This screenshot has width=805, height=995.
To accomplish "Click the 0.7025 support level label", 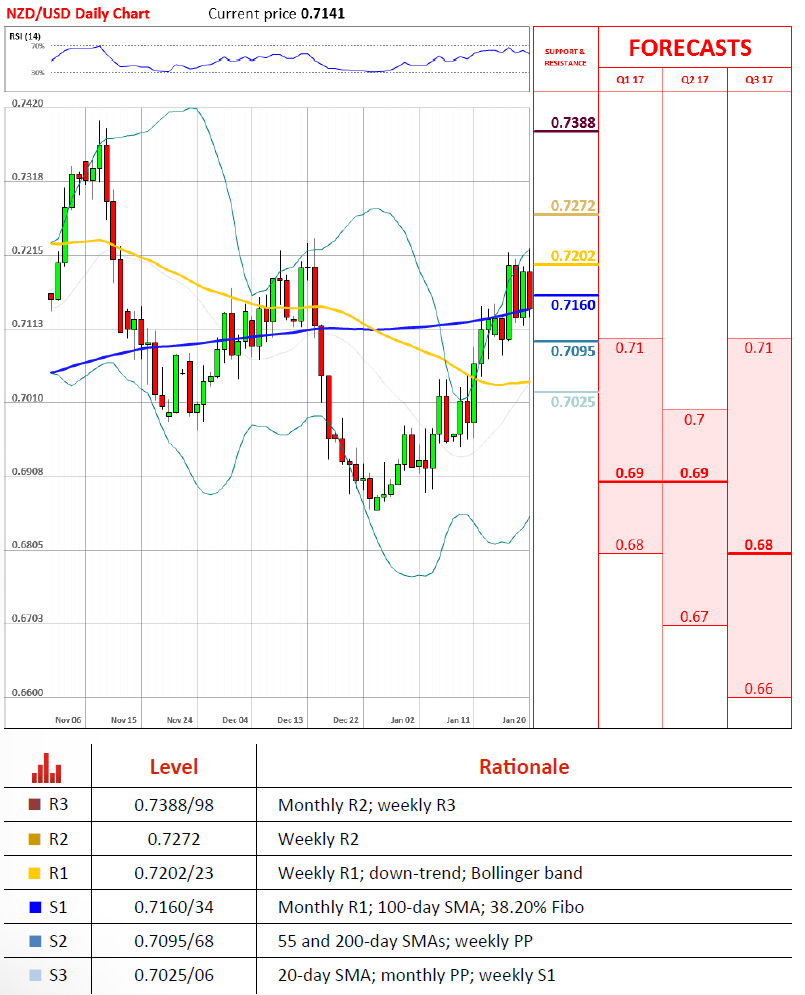I will (x=573, y=402).
